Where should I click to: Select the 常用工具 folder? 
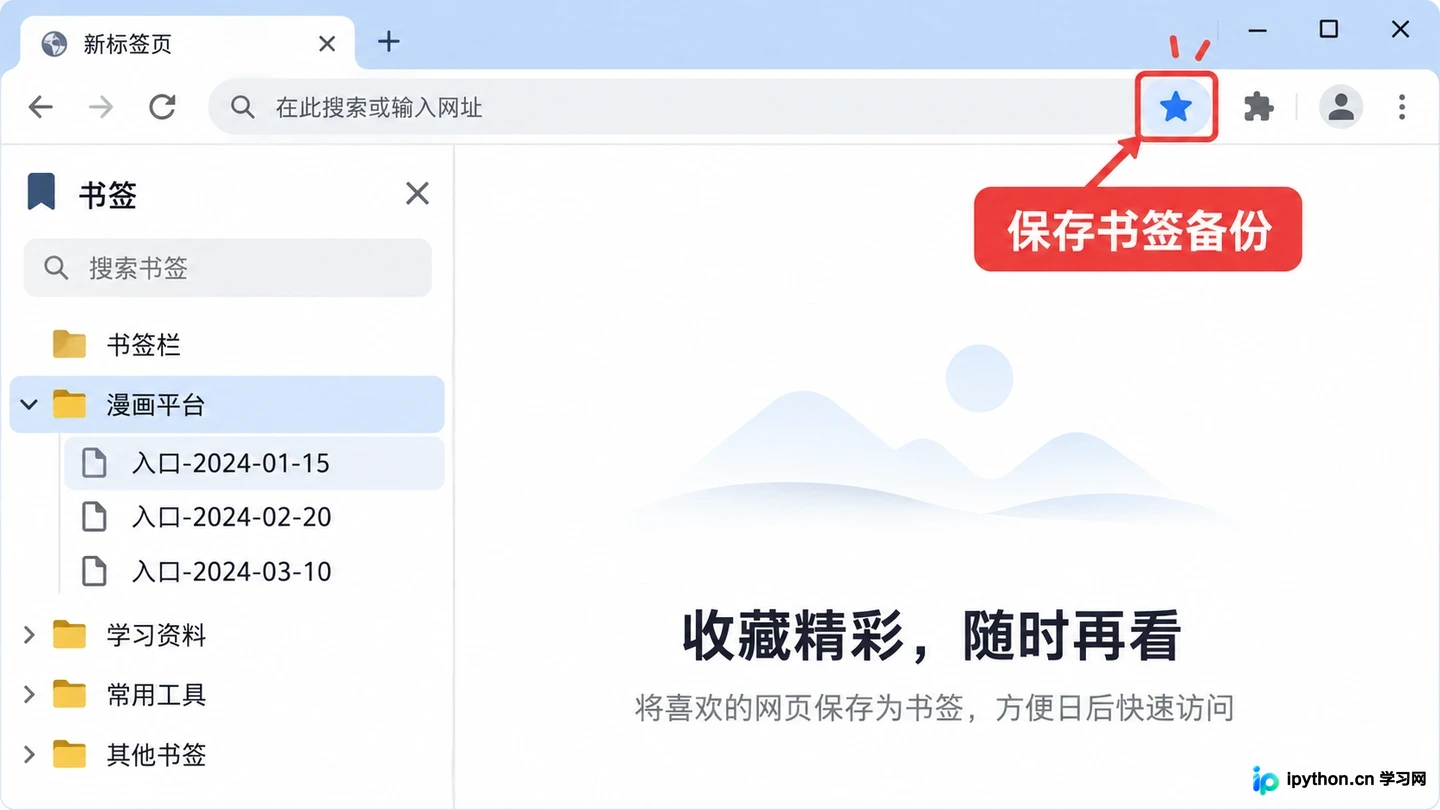(x=227, y=694)
